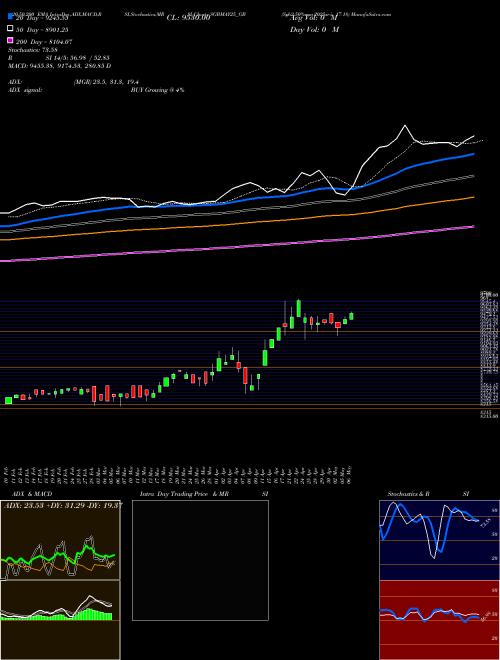Click the peak of the white price line
The height and width of the screenshot is (660, 500).
[x=405, y=125]
